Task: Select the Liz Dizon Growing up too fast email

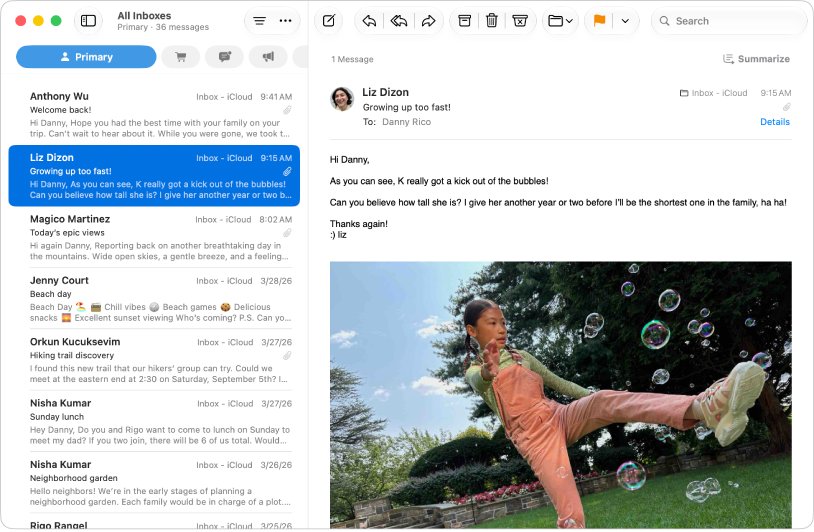Action: 154,175
